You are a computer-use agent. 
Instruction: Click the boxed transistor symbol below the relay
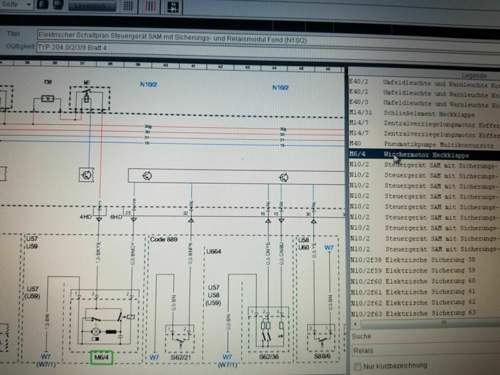(x=87, y=175)
